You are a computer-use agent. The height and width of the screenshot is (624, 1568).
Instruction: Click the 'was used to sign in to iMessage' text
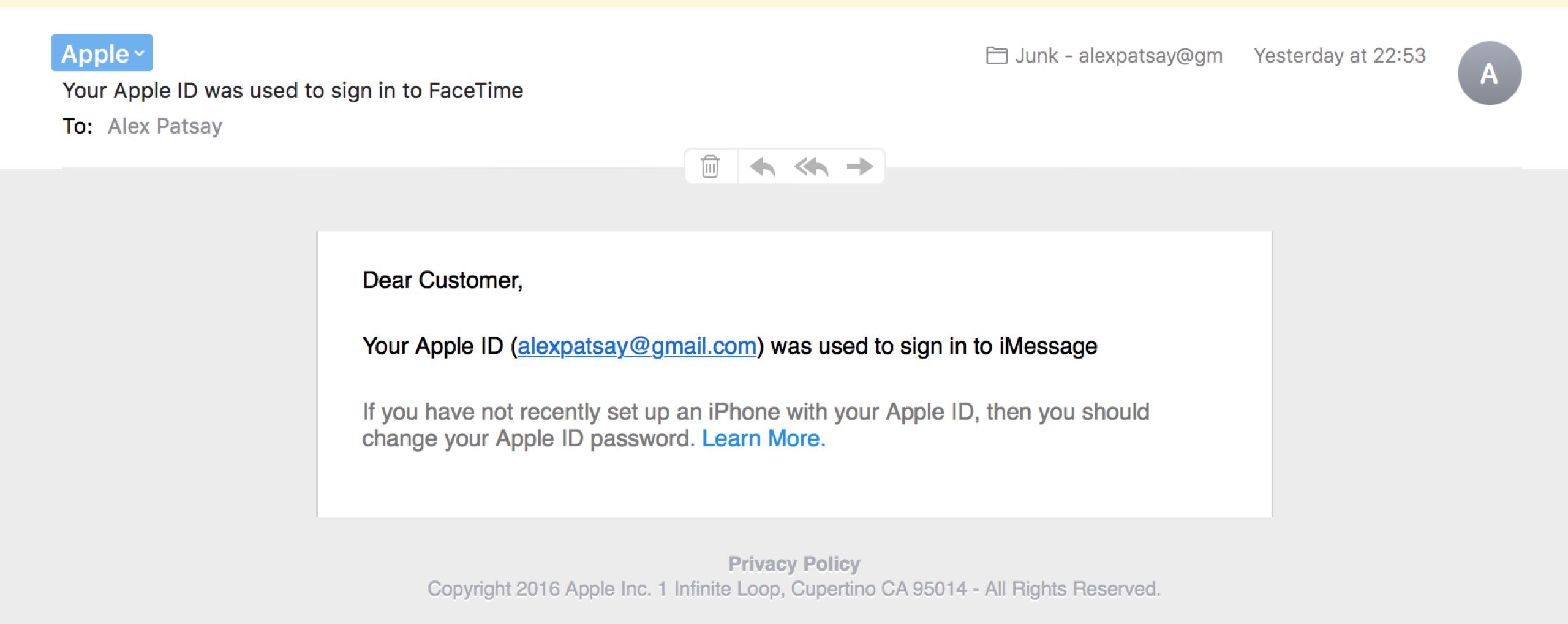pyautogui.click(x=933, y=346)
